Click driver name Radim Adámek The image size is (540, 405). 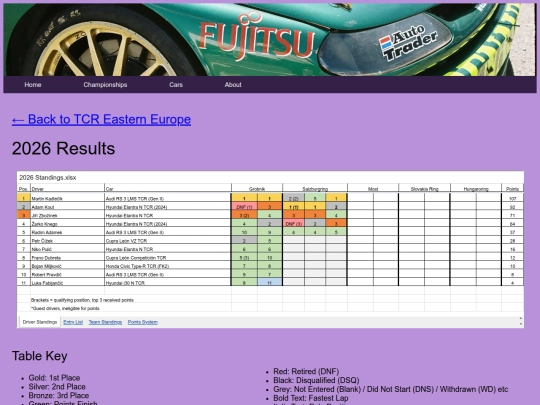pyautogui.click(x=47, y=232)
